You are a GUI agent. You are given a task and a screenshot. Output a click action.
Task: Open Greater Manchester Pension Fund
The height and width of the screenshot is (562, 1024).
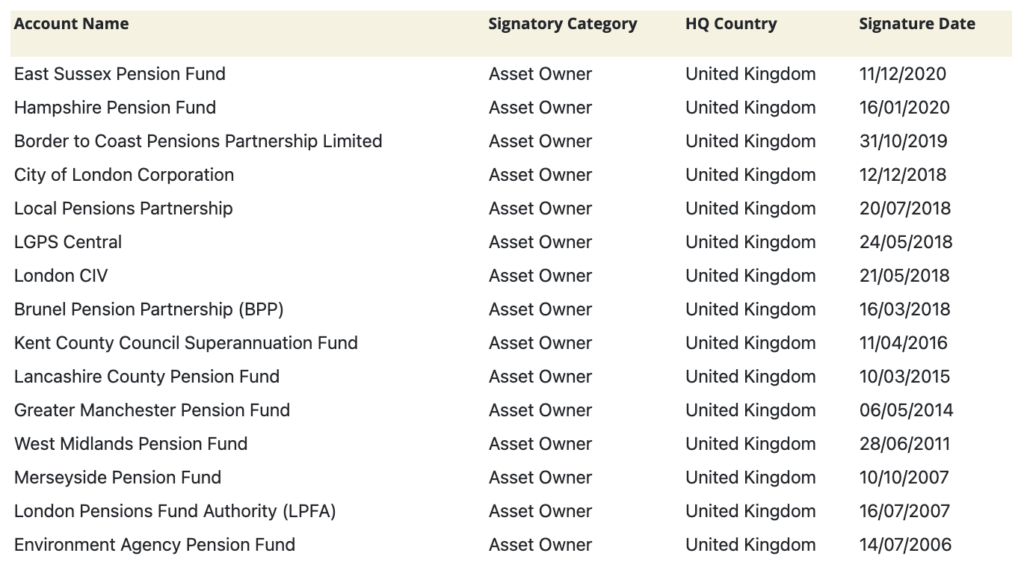click(152, 410)
